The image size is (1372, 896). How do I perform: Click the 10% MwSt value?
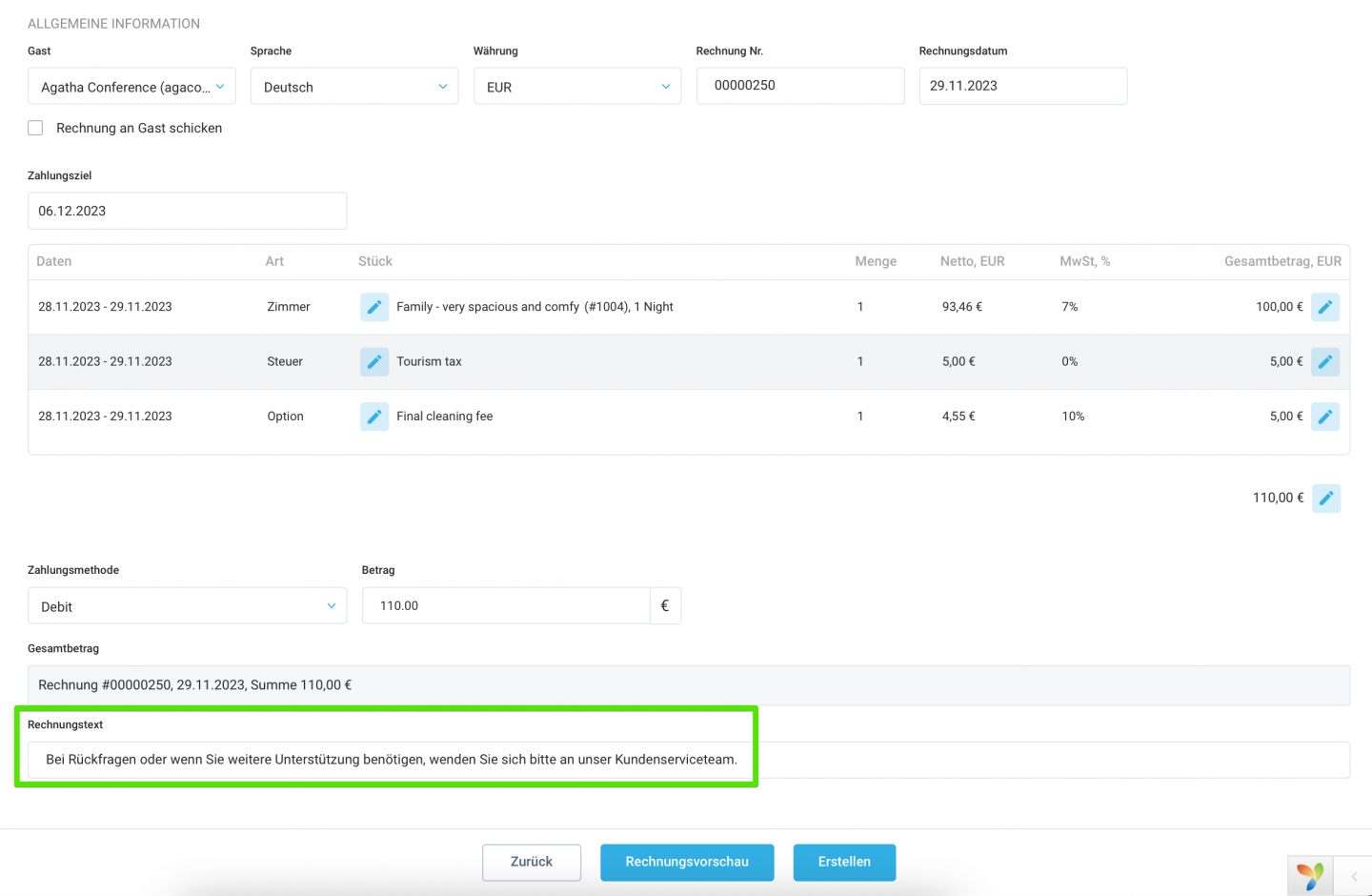1073,417
